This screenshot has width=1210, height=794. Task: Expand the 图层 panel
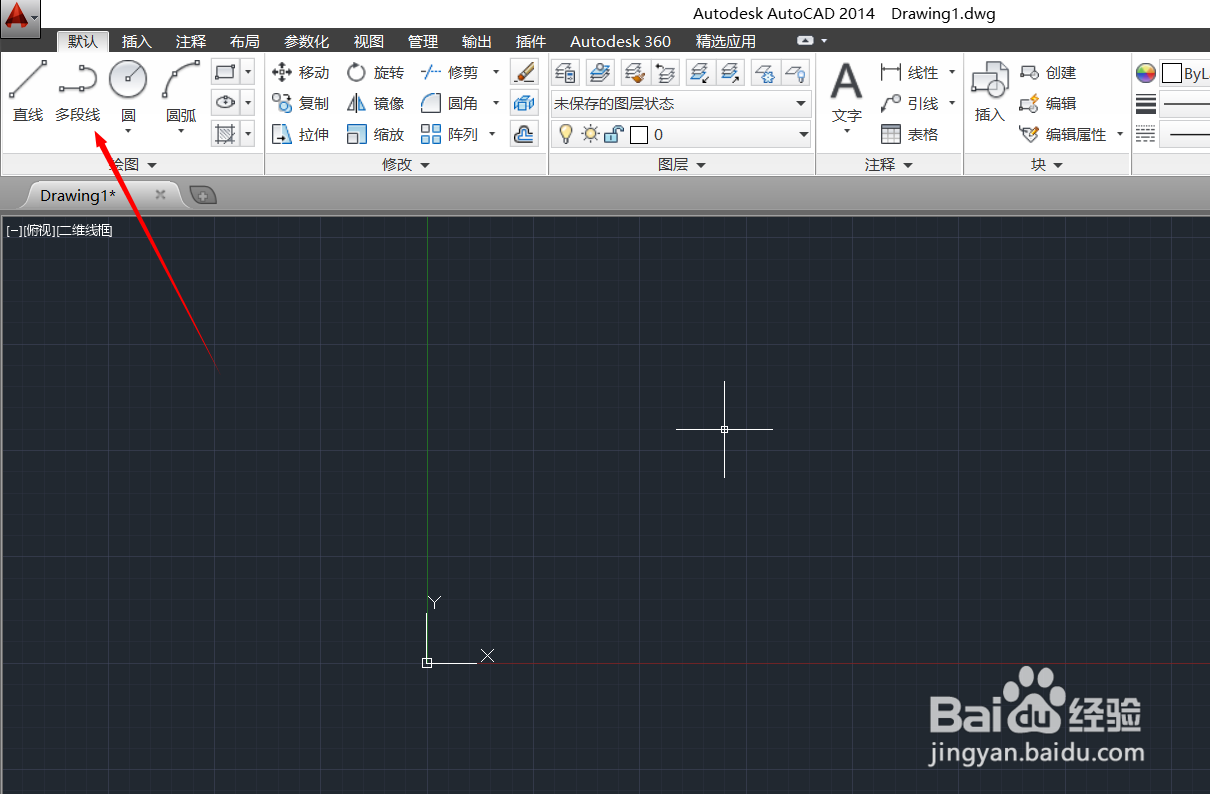(x=682, y=165)
